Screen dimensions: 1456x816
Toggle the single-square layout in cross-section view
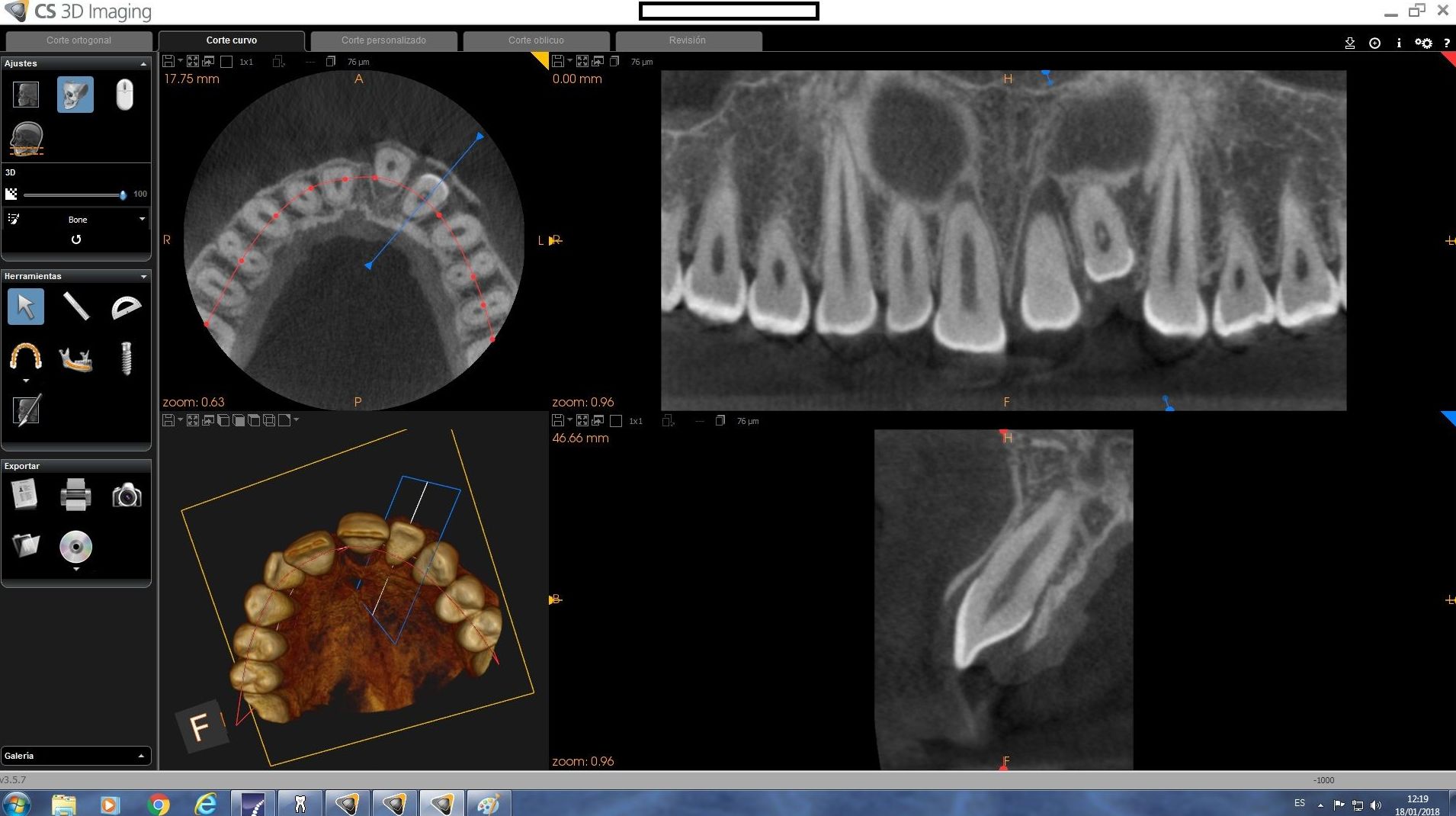(x=616, y=421)
